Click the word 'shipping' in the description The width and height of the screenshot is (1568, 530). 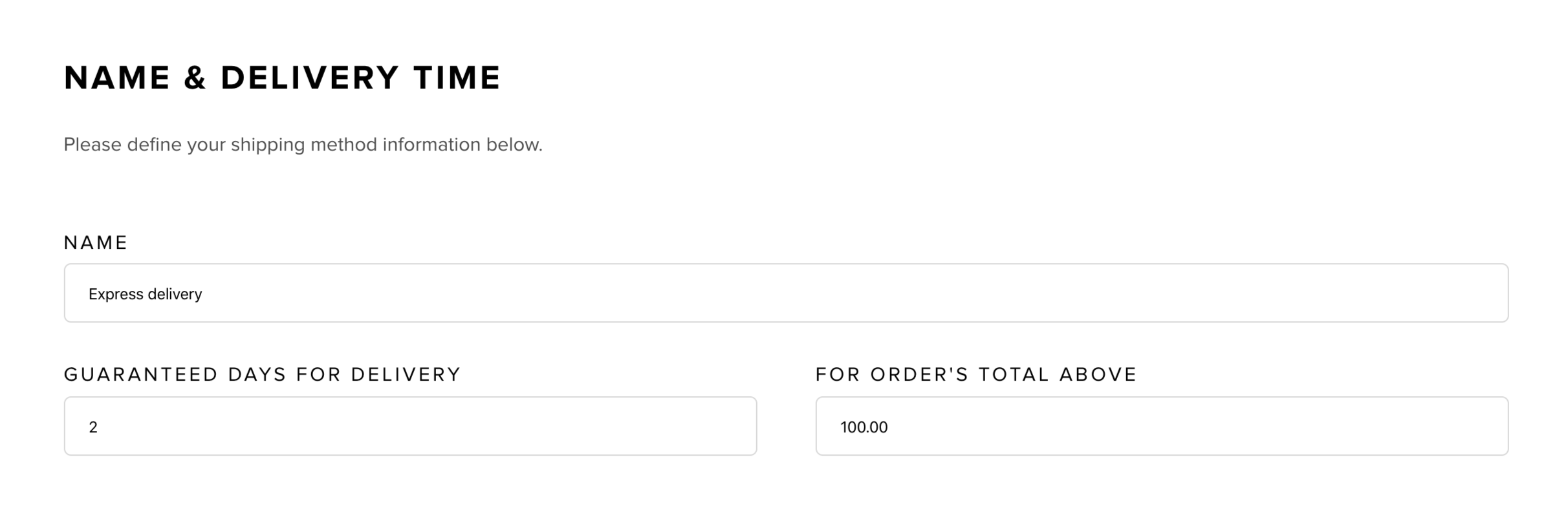coord(267,144)
